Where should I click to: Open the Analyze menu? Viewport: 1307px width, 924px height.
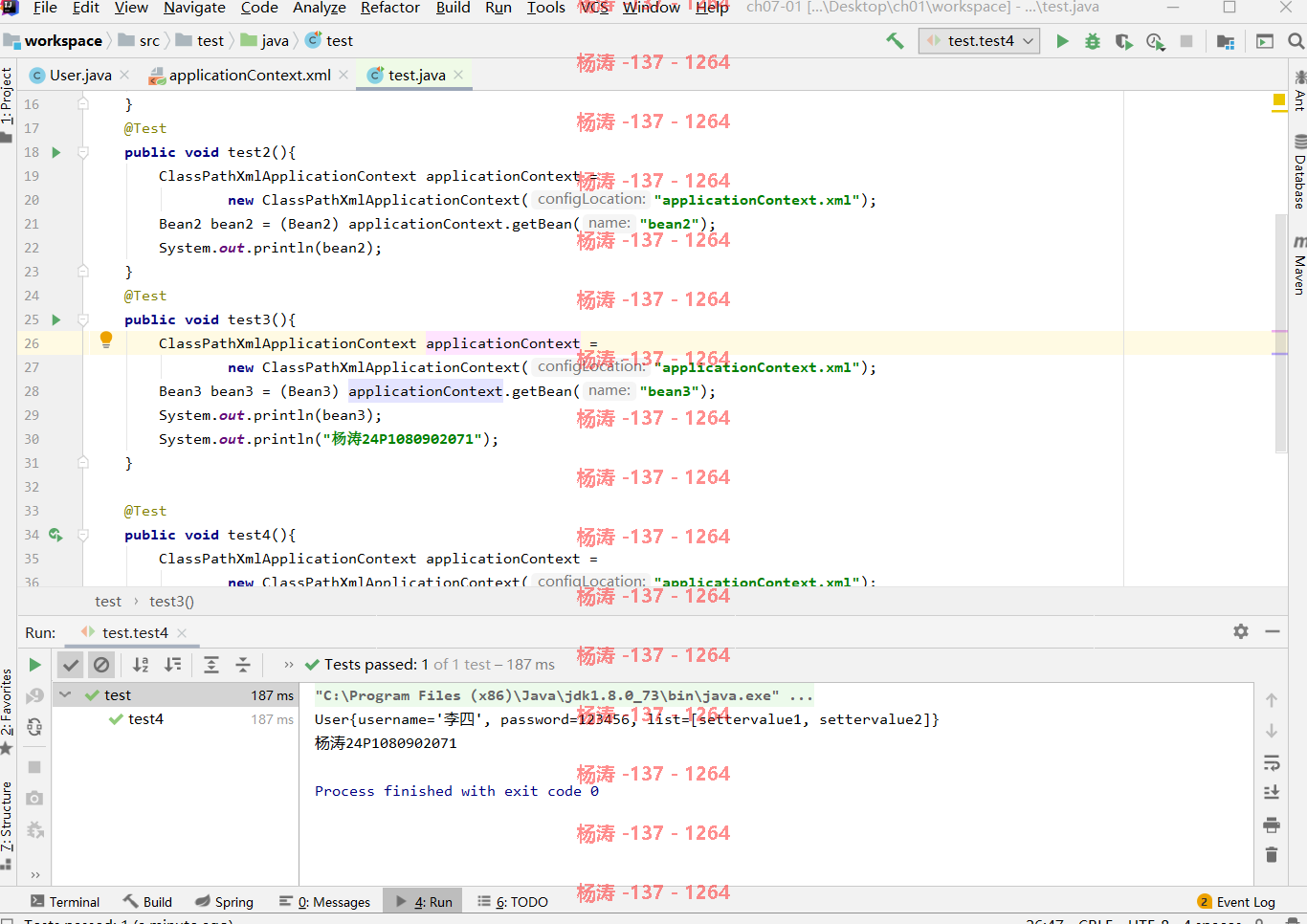[320, 8]
